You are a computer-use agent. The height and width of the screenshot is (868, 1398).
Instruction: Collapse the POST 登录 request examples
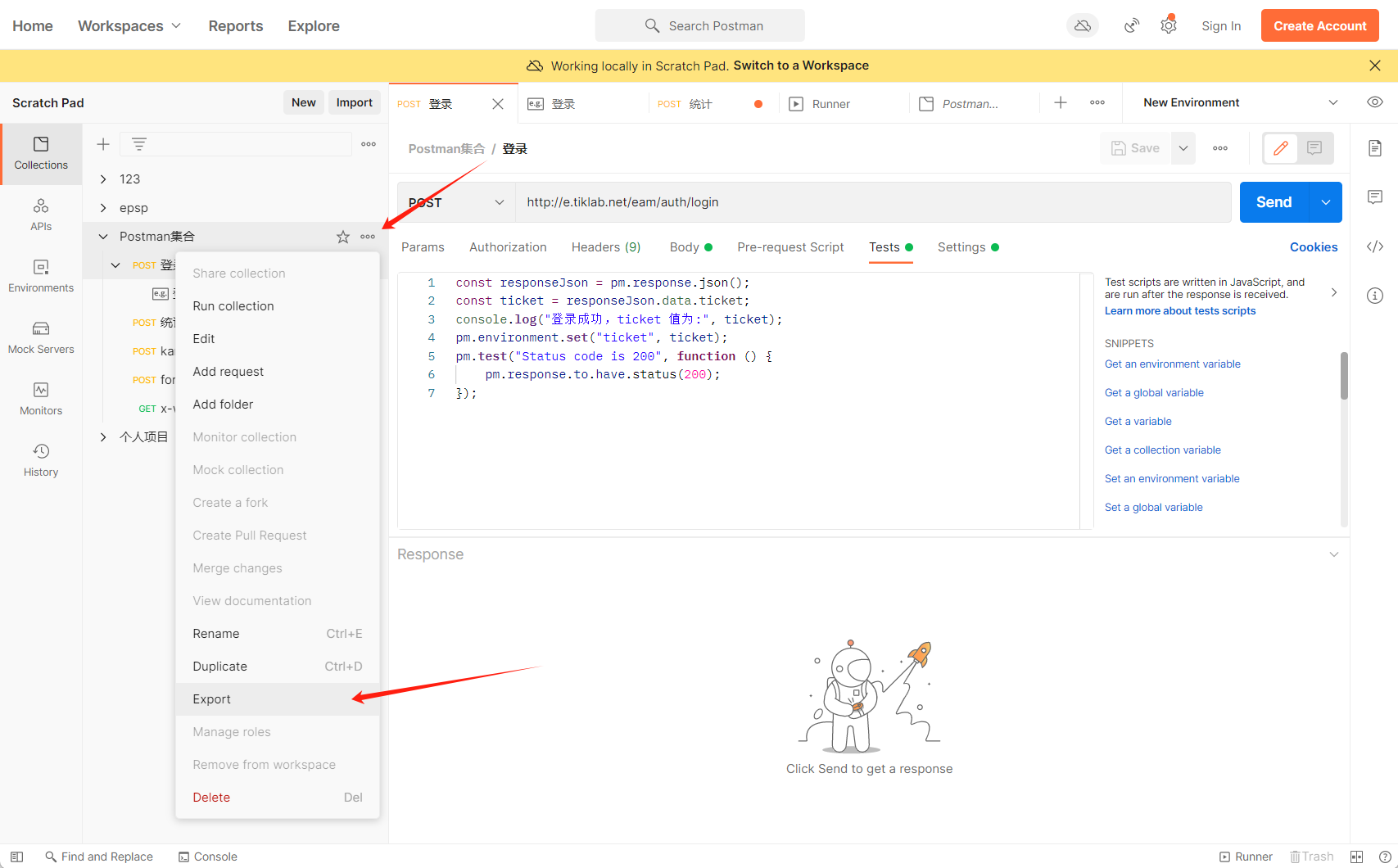coord(115,265)
